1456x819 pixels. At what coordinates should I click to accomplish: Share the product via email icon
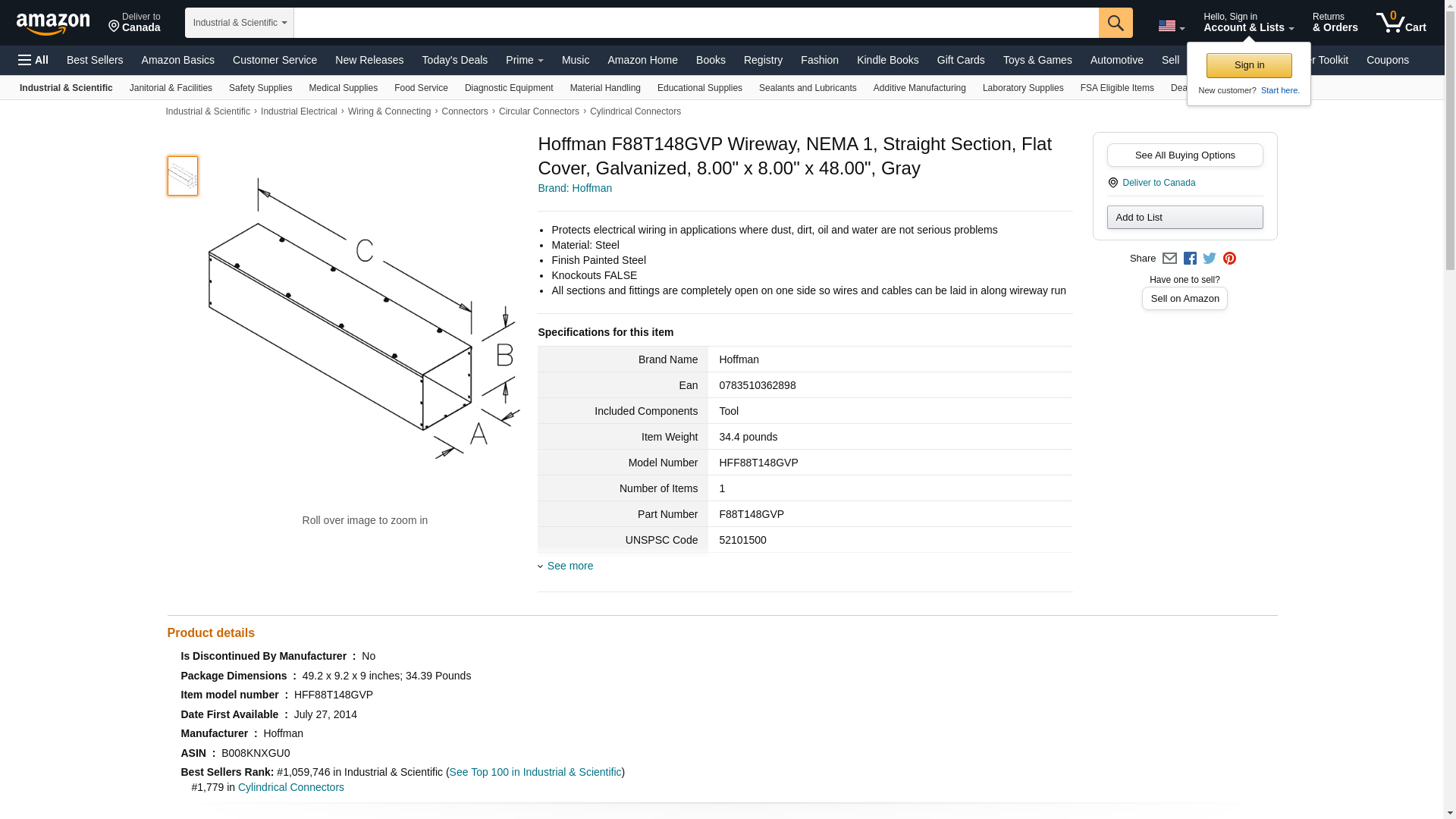1169,259
